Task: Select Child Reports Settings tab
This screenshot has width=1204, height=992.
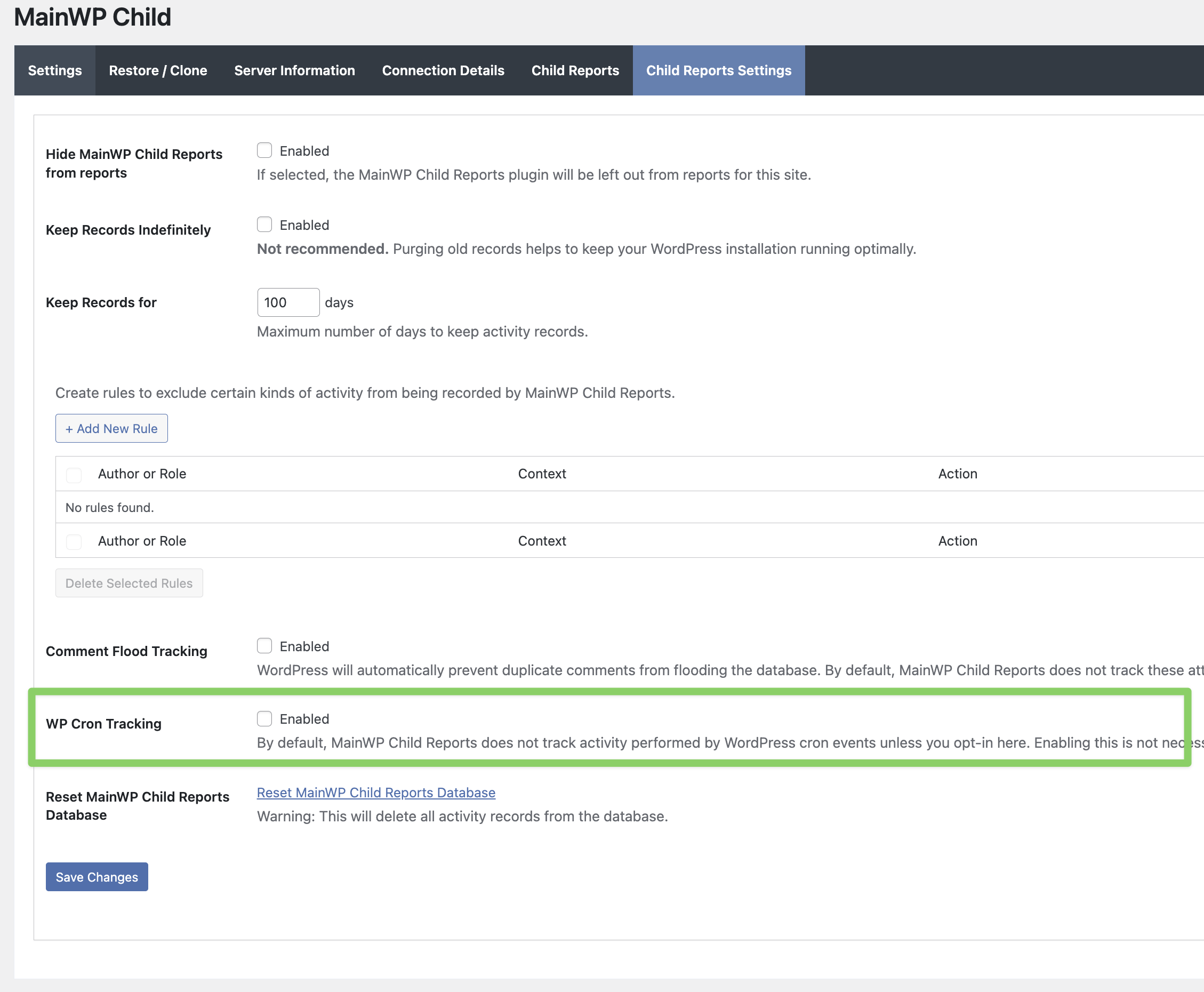Action: 718,70
